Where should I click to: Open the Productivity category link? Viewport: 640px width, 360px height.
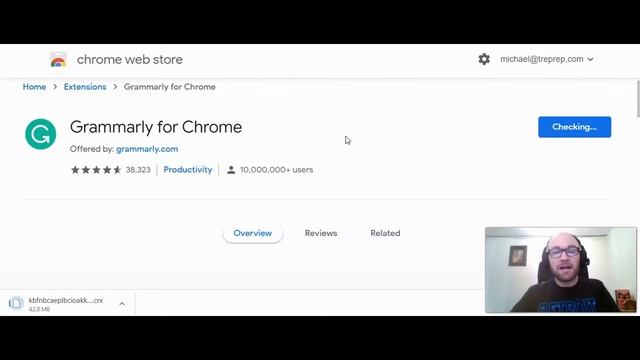pos(188,170)
